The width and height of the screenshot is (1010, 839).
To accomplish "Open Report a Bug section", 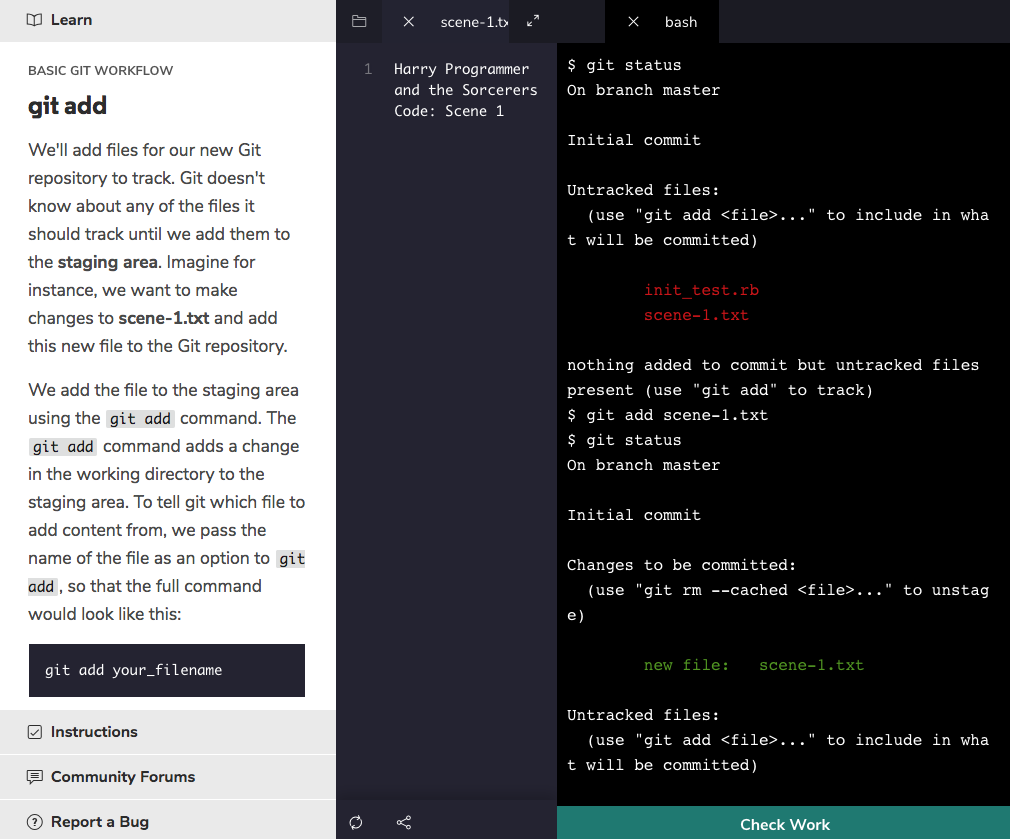I will coord(167,822).
